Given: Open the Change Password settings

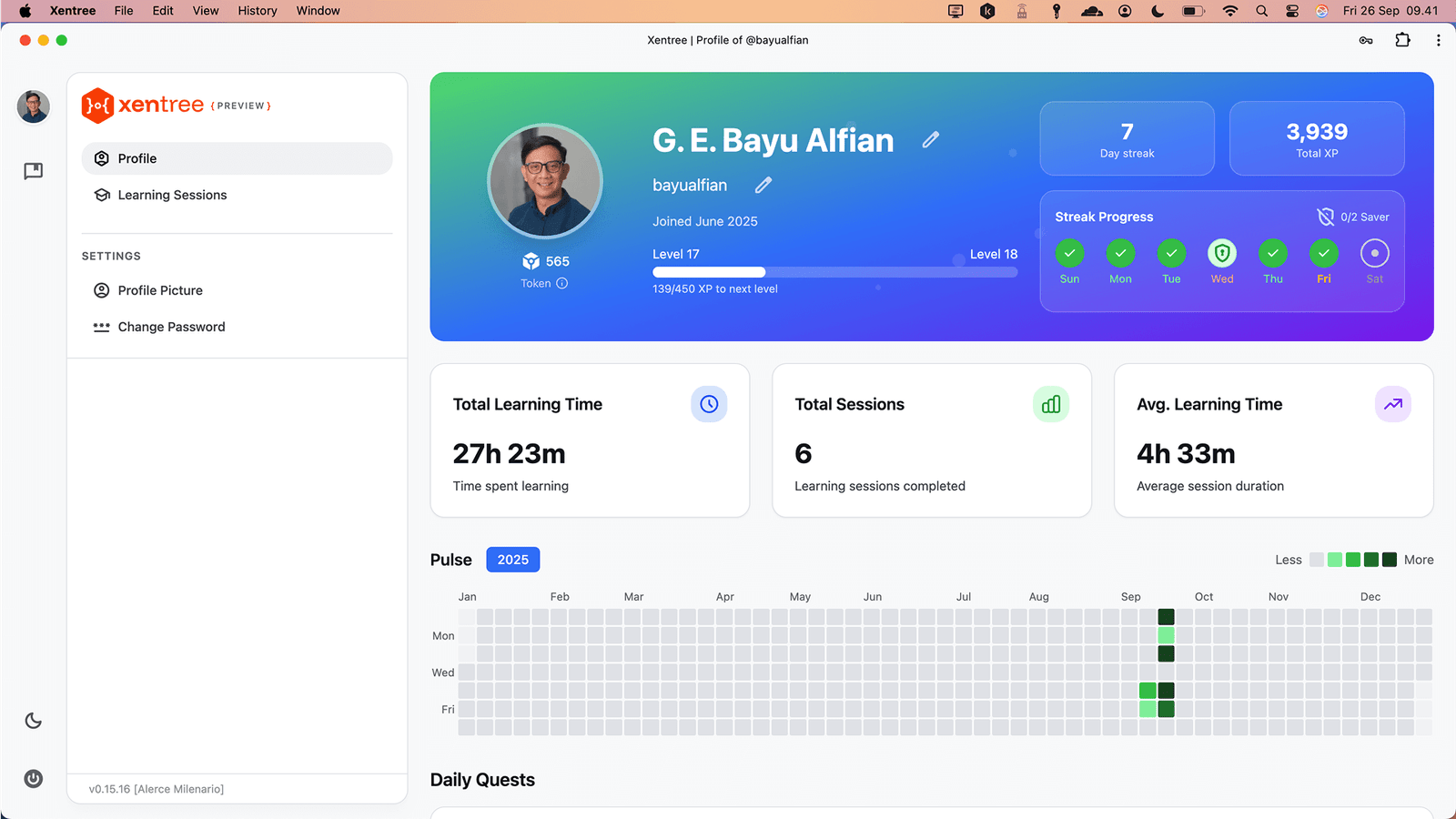Looking at the screenshot, I should pyautogui.click(x=171, y=327).
